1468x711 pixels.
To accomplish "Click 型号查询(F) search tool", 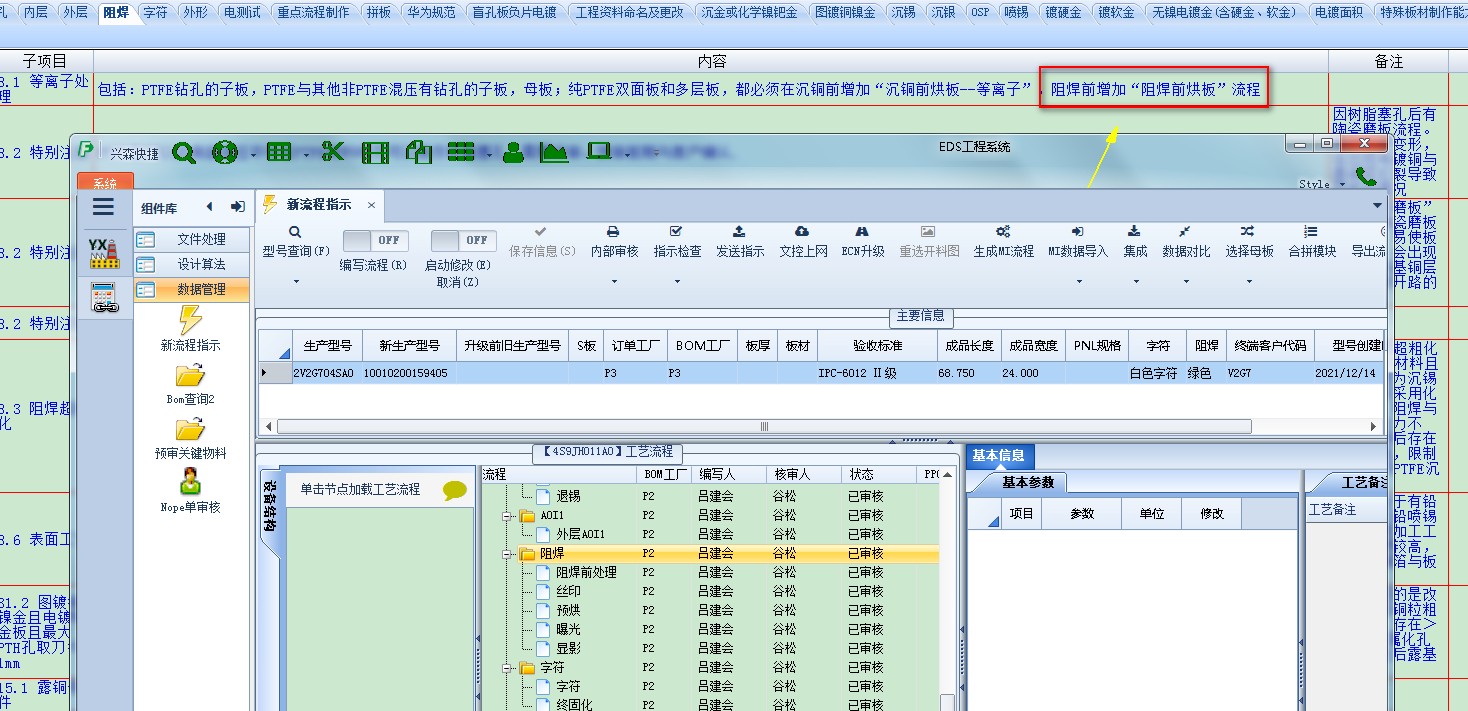I will [296, 241].
